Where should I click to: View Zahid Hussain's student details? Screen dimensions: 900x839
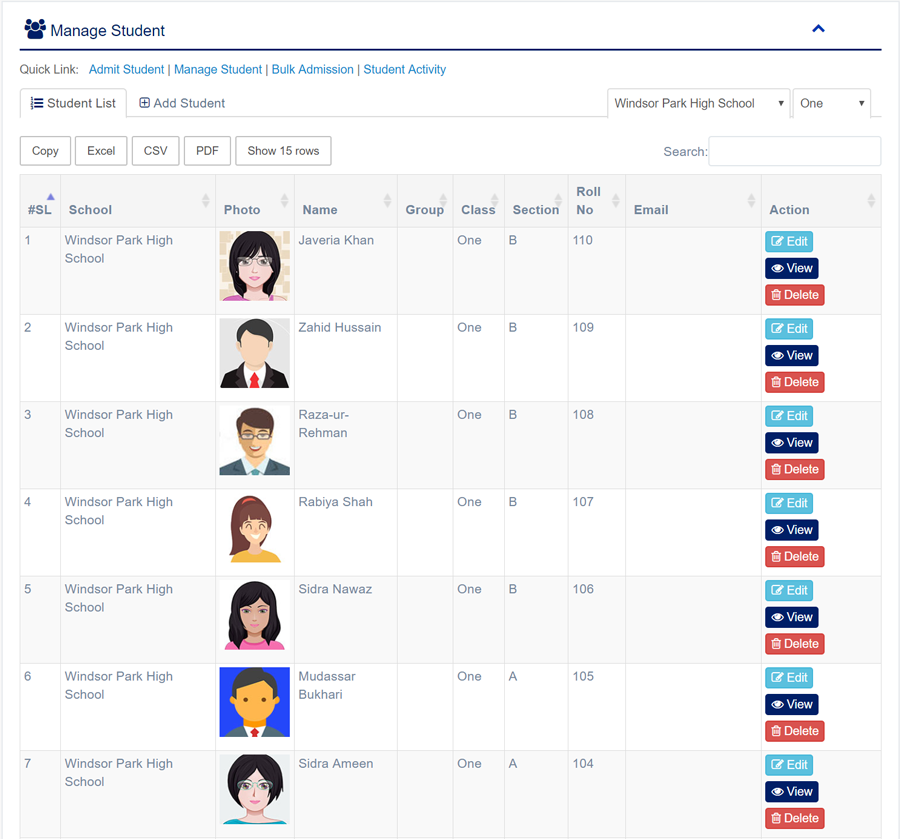(x=791, y=356)
